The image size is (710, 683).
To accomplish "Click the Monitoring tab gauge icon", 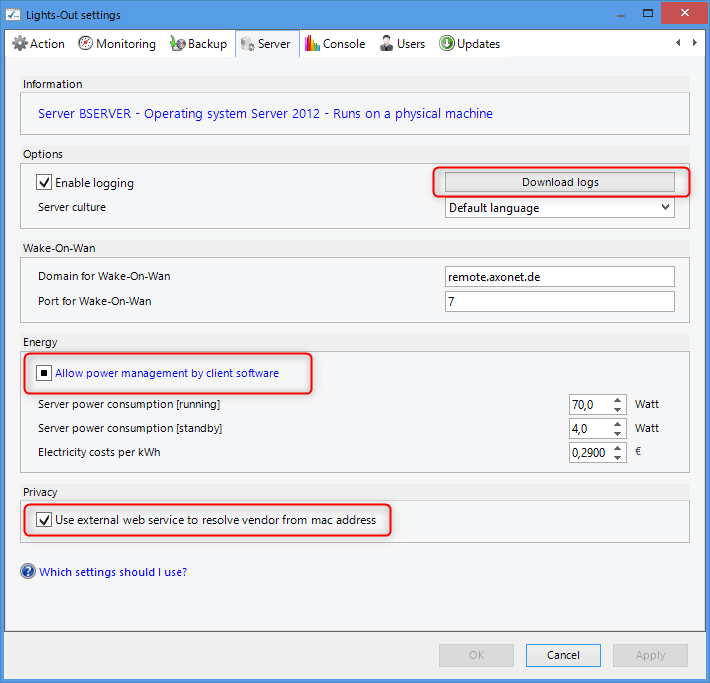I will [86, 43].
